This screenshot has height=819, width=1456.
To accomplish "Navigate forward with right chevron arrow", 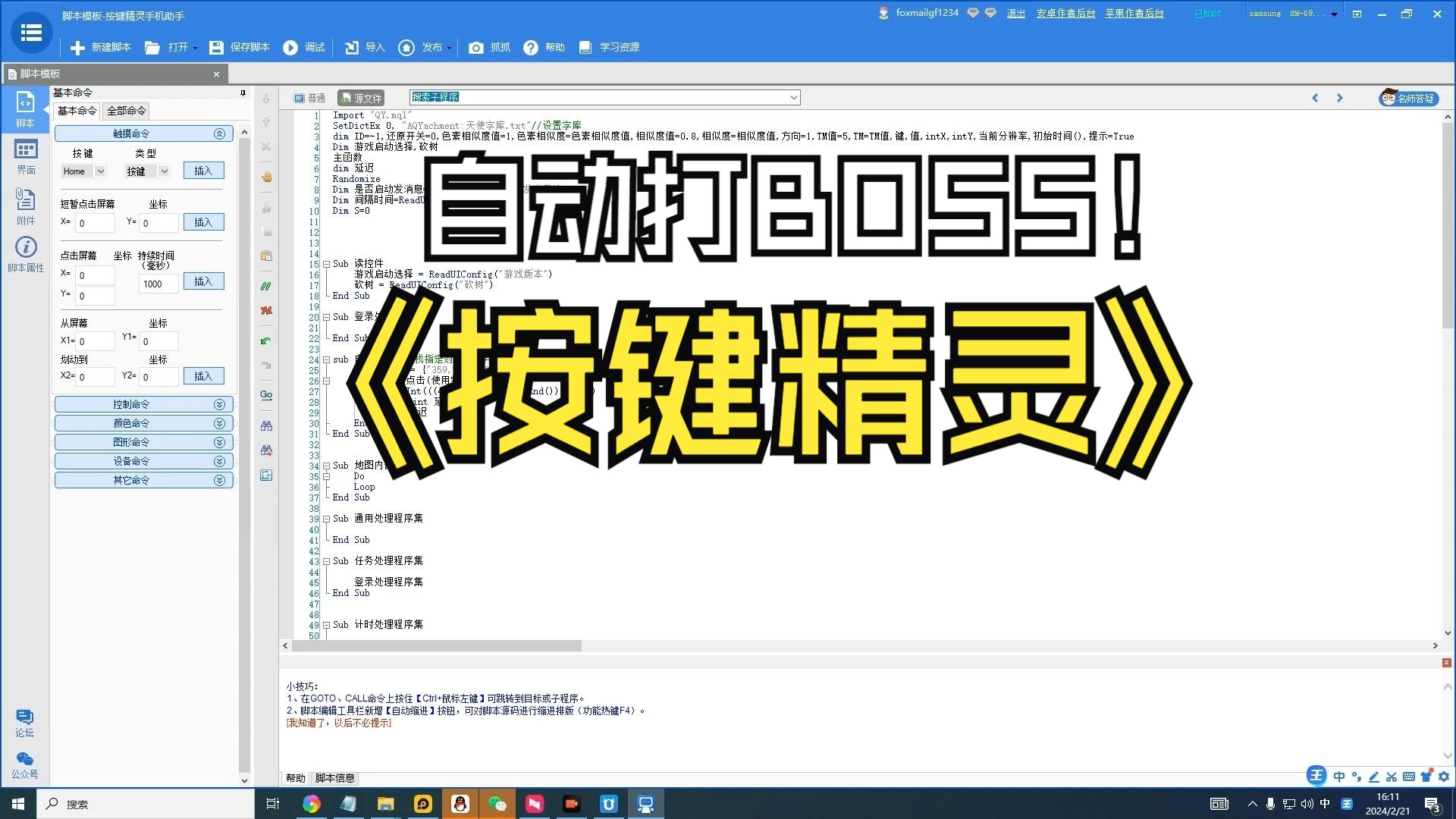I will (1339, 98).
